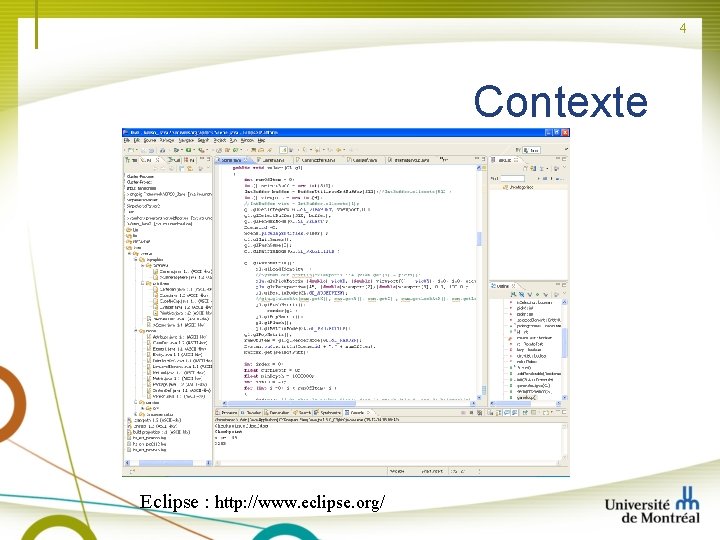
Task: Open the Help menu
Action: click(261, 140)
